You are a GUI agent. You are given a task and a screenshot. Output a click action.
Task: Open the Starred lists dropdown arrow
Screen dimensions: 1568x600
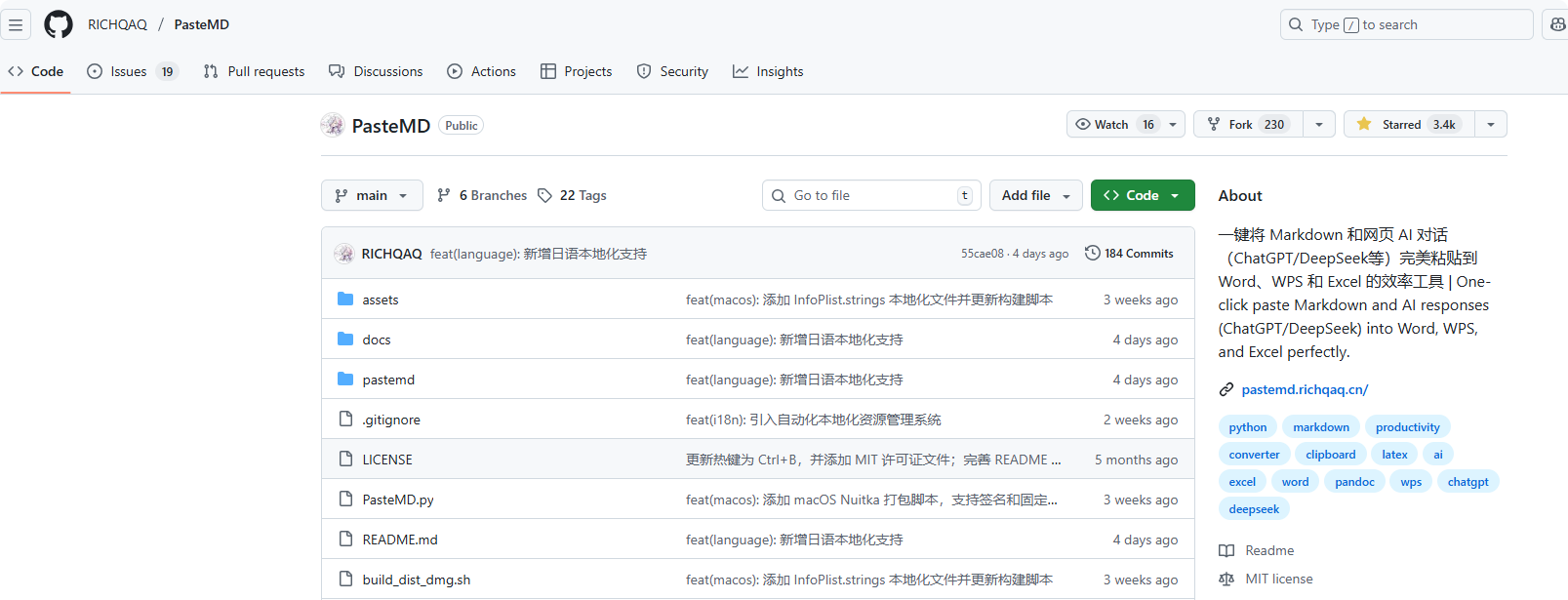click(1491, 124)
